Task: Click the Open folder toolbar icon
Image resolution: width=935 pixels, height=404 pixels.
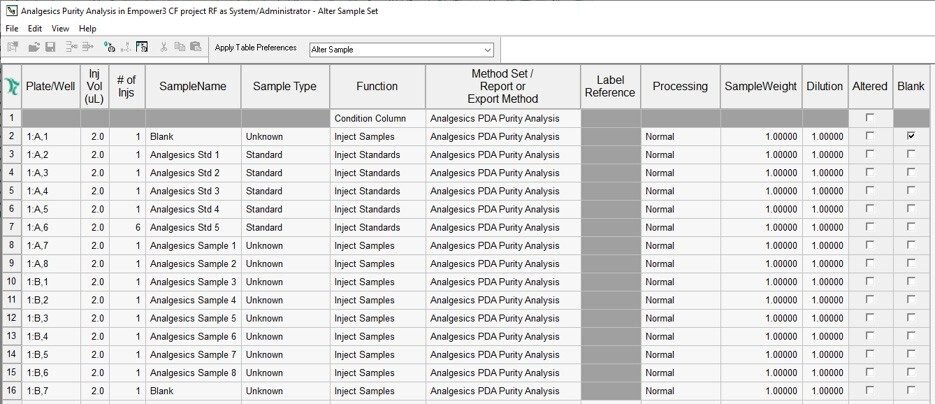Action: [x=34, y=47]
